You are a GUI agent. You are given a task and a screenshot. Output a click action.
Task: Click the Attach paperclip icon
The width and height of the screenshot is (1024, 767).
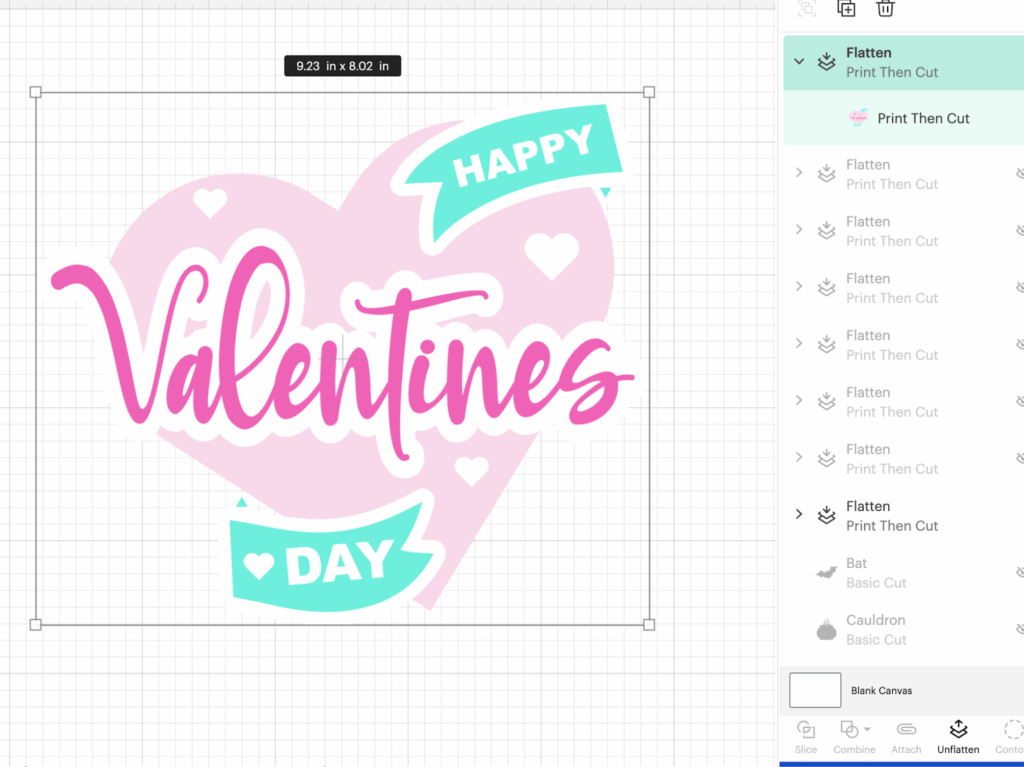[x=906, y=729]
